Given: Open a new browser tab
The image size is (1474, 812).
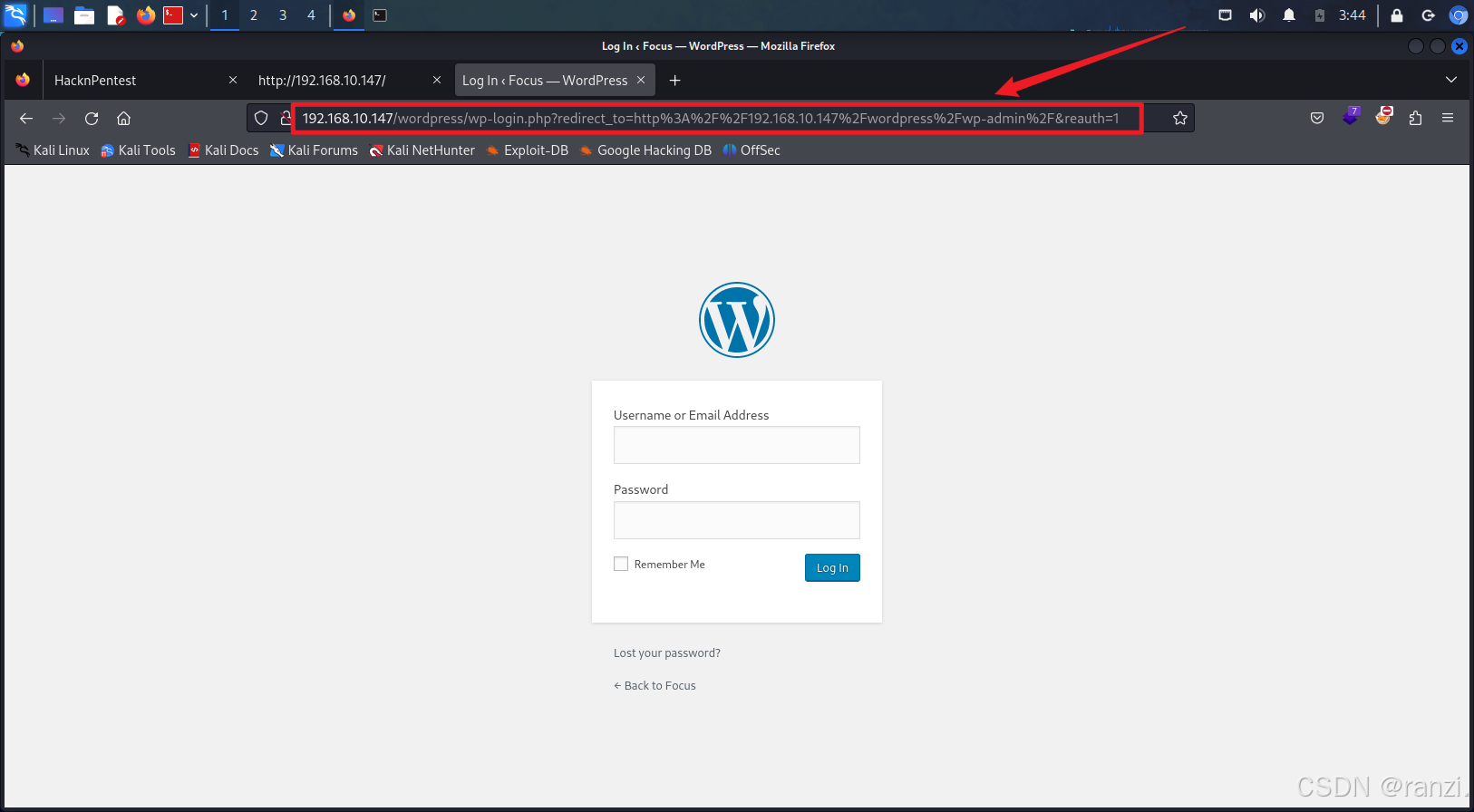Looking at the screenshot, I should [x=674, y=81].
